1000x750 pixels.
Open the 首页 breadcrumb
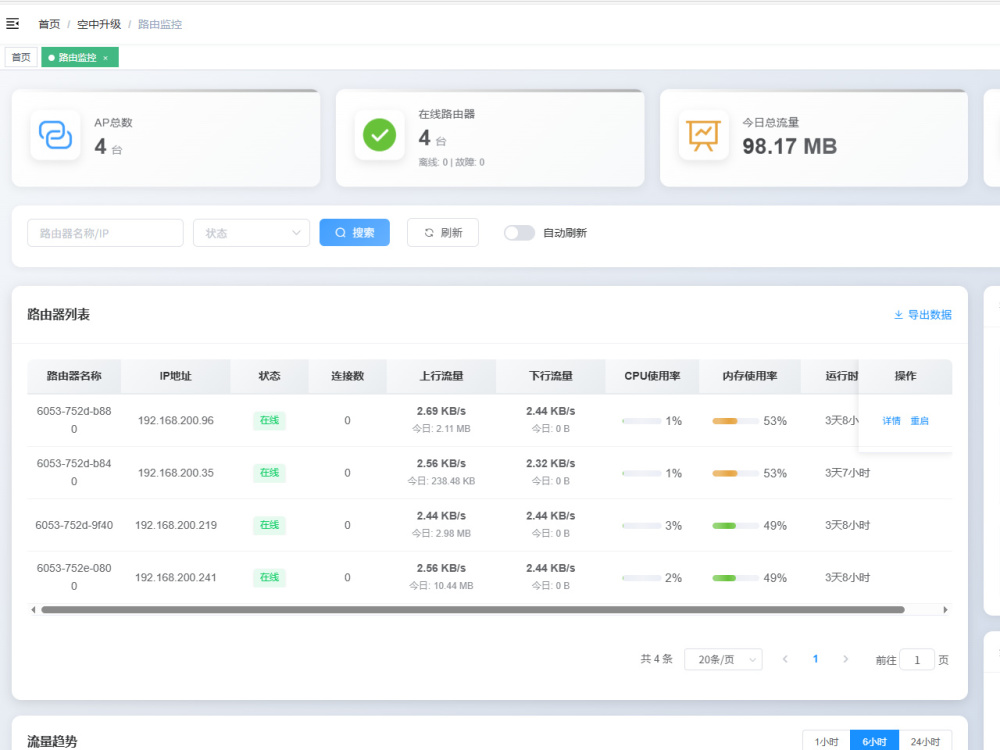click(x=49, y=24)
